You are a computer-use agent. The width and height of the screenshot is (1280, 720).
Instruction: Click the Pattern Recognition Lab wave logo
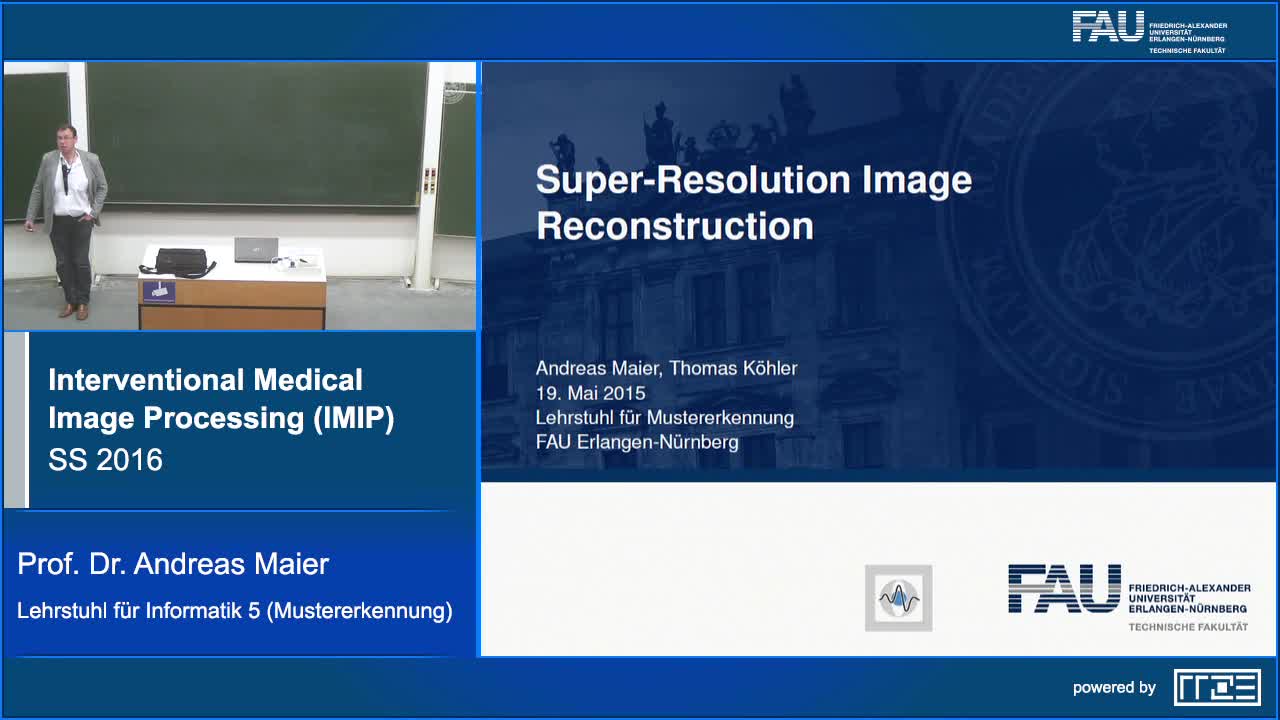click(x=898, y=598)
